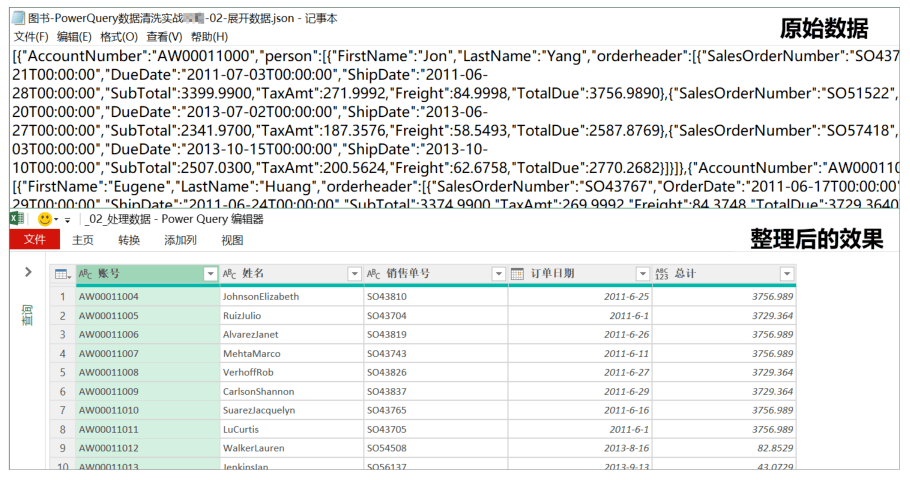Select order number SO43704
The height and width of the screenshot is (480, 910).
click(x=435, y=316)
